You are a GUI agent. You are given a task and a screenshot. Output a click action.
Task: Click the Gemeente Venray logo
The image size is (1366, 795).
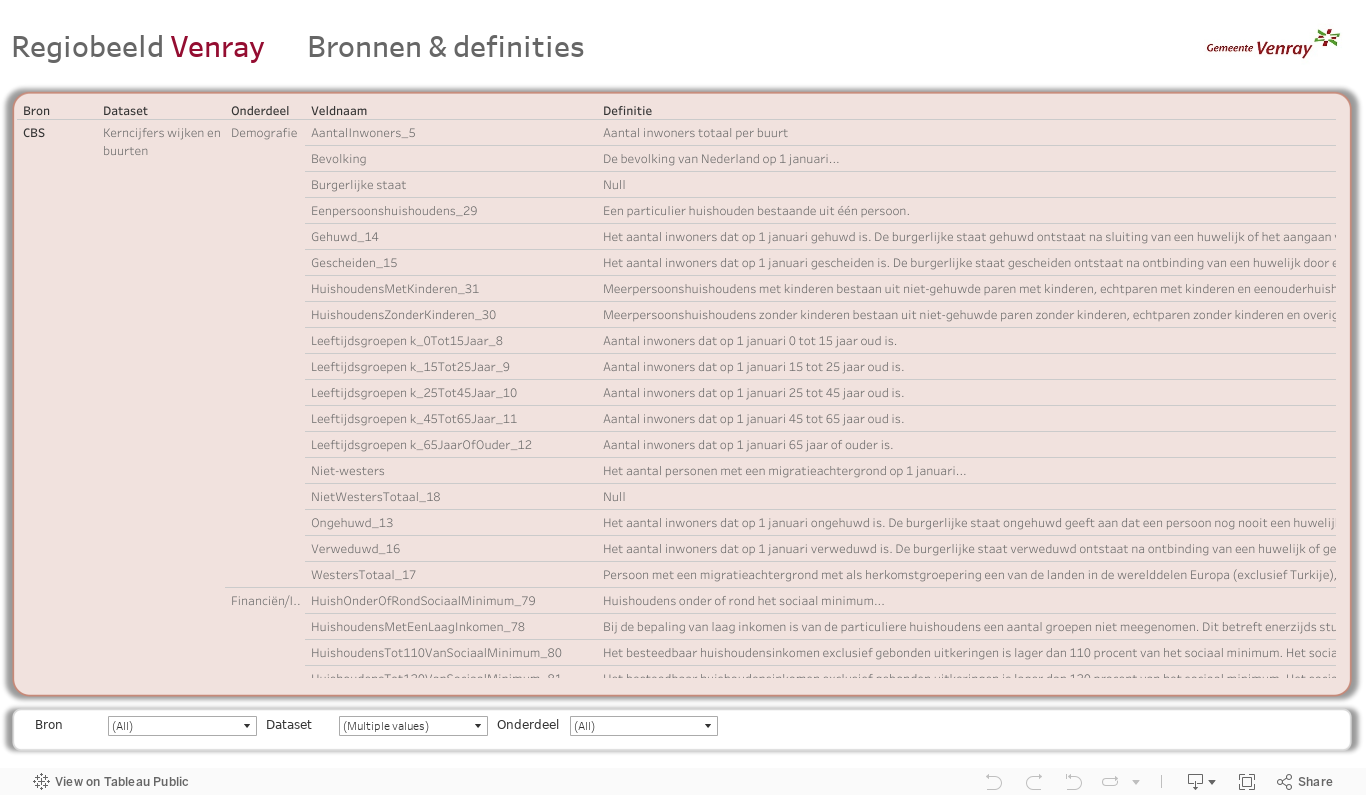pos(1272,45)
